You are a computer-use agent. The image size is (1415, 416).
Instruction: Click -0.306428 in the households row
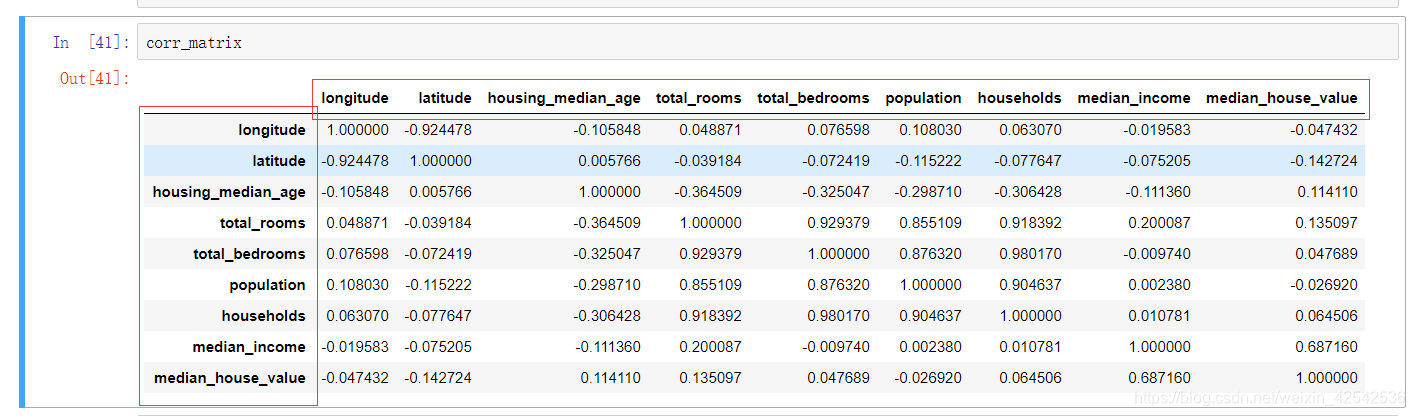click(x=607, y=316)
